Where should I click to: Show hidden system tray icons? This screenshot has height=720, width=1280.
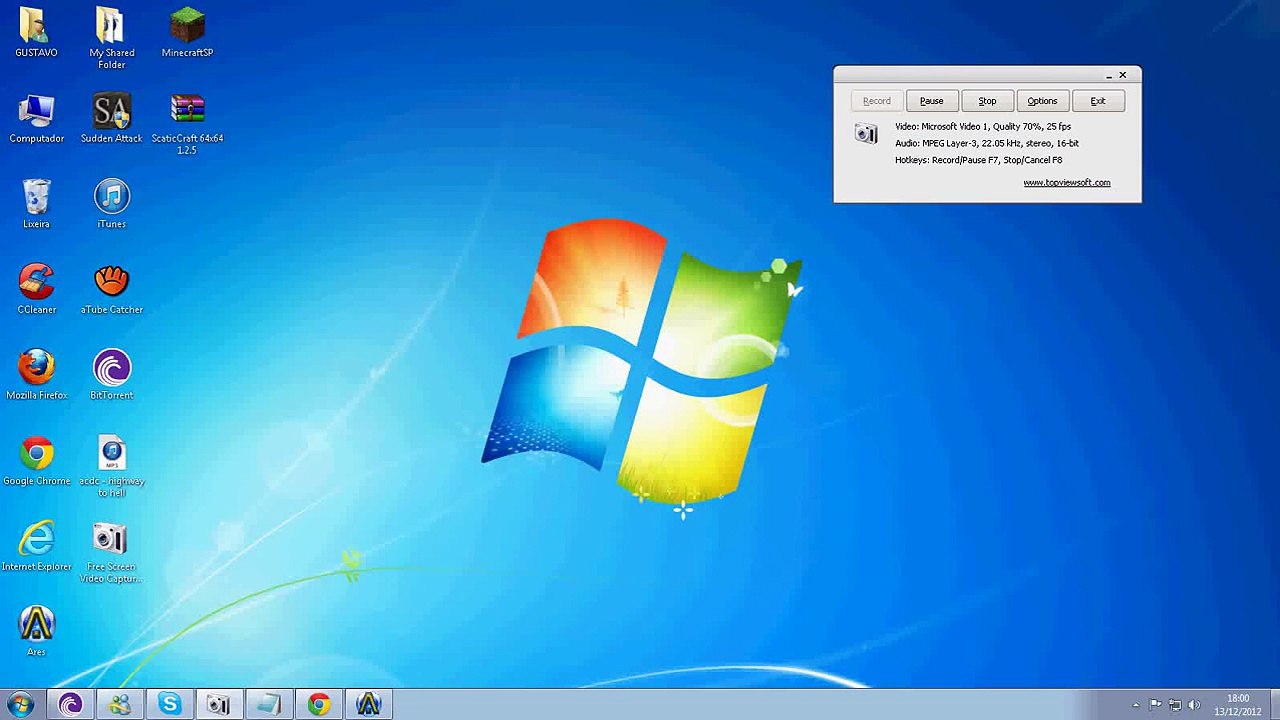click(x=1135, y=706)
